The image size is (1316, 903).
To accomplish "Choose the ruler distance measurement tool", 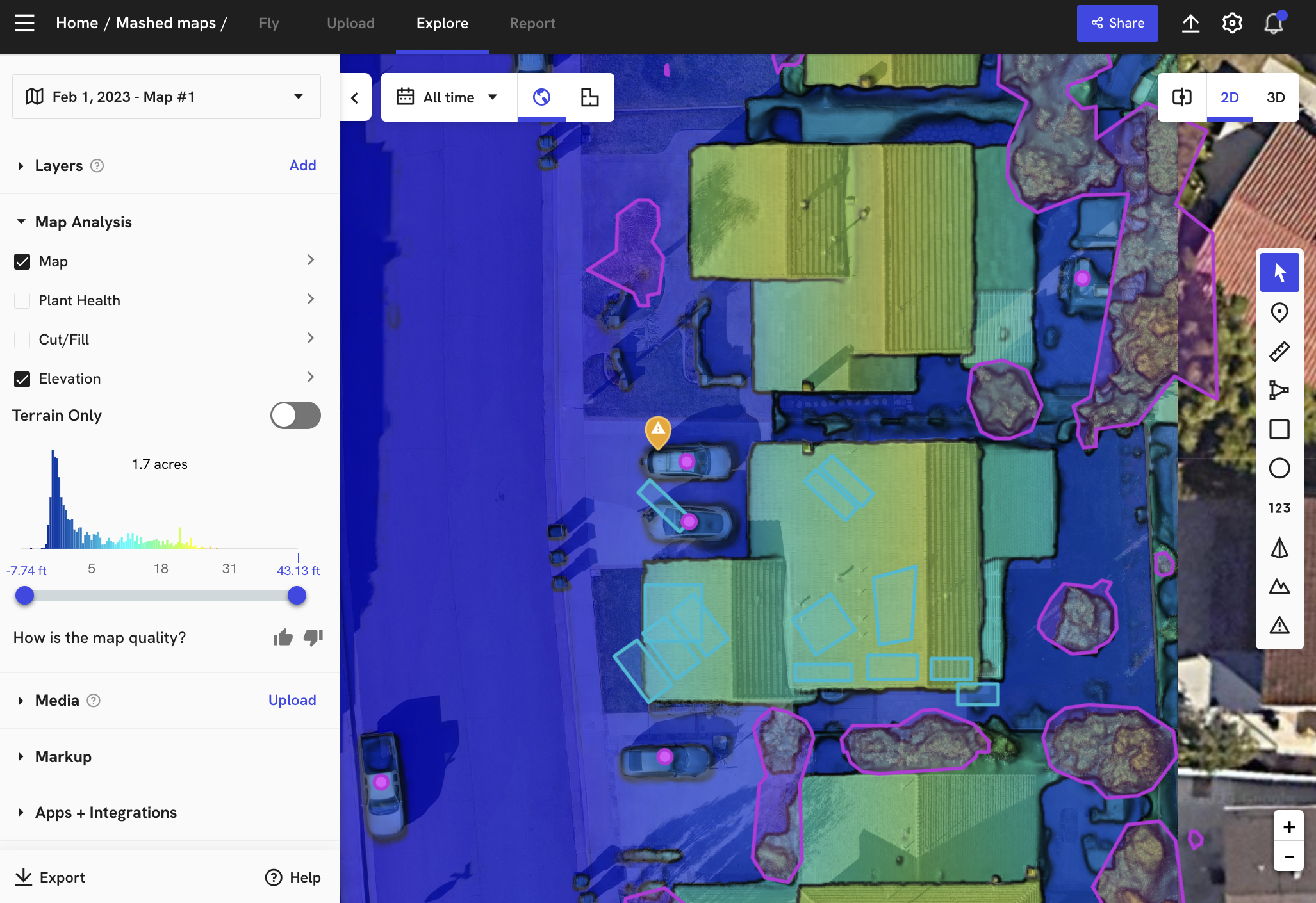I will pyautogui.click(x=1279, y=352).
